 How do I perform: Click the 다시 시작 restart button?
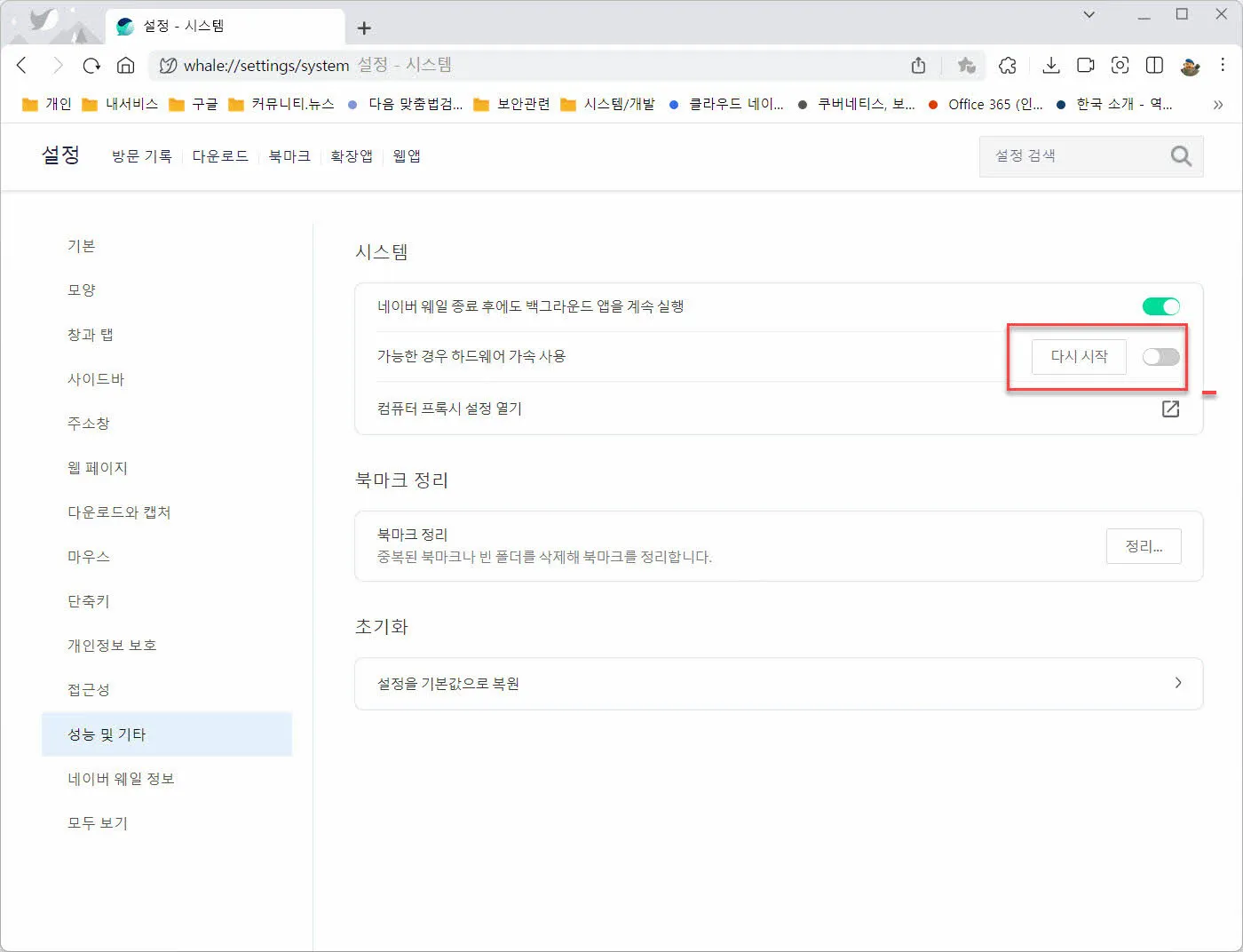click(x=1079, y=356)
